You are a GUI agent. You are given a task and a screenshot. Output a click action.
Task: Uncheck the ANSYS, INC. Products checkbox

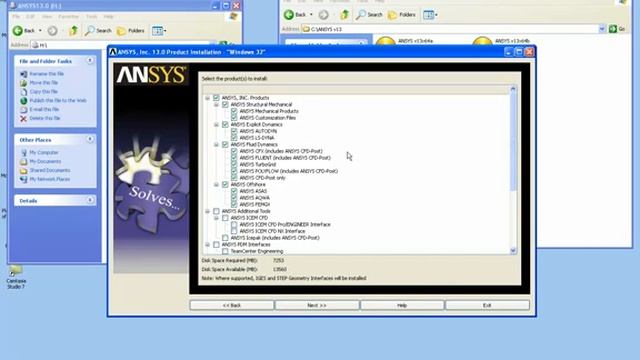pyautogui.click(x=216, y=98)
